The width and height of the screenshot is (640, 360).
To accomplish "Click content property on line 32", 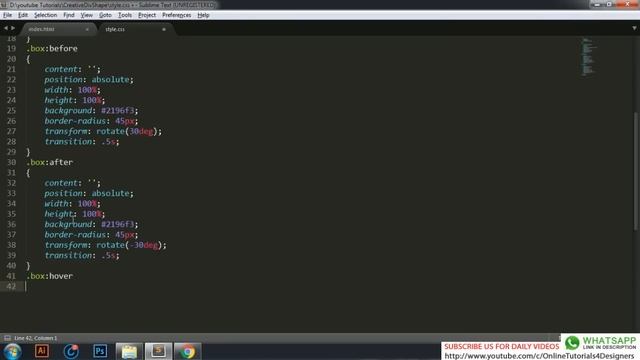I will [x=61, y=183].
